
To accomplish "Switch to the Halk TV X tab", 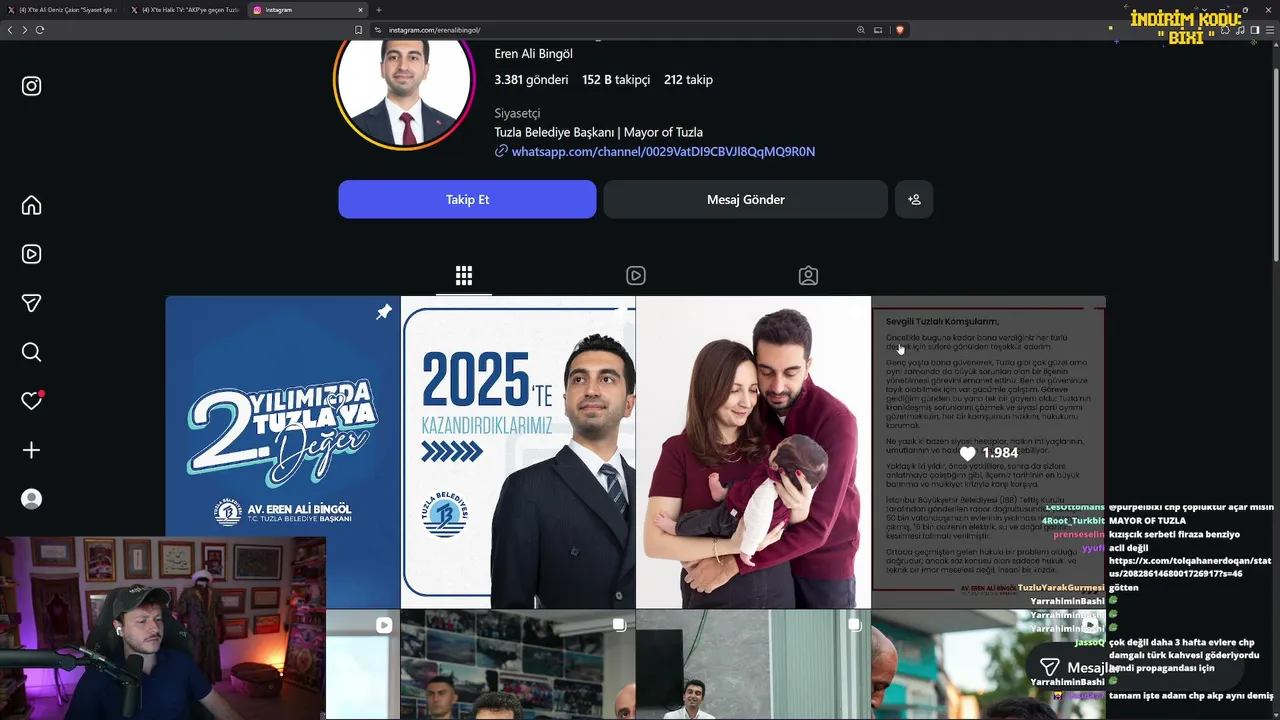I will pyautogui.click(x=184, y=10).
